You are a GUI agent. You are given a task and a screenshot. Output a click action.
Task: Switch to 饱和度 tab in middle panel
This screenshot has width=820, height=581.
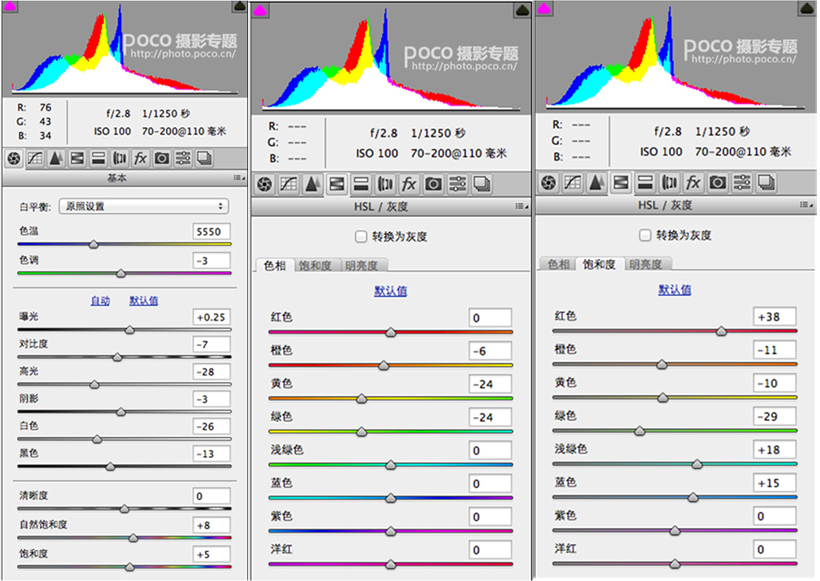pyautogui.click(x=315, y=266)
